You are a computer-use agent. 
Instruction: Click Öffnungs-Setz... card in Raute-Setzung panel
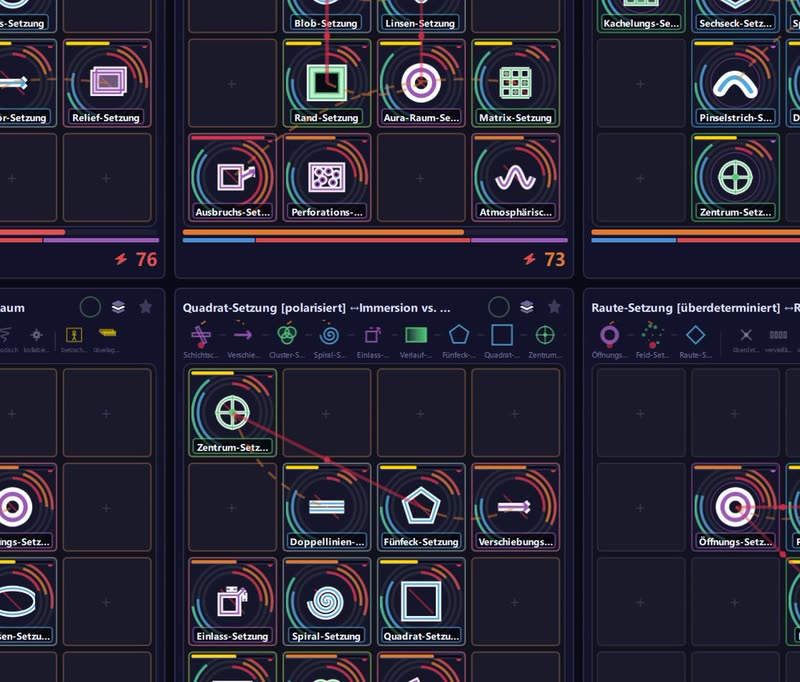735,507
